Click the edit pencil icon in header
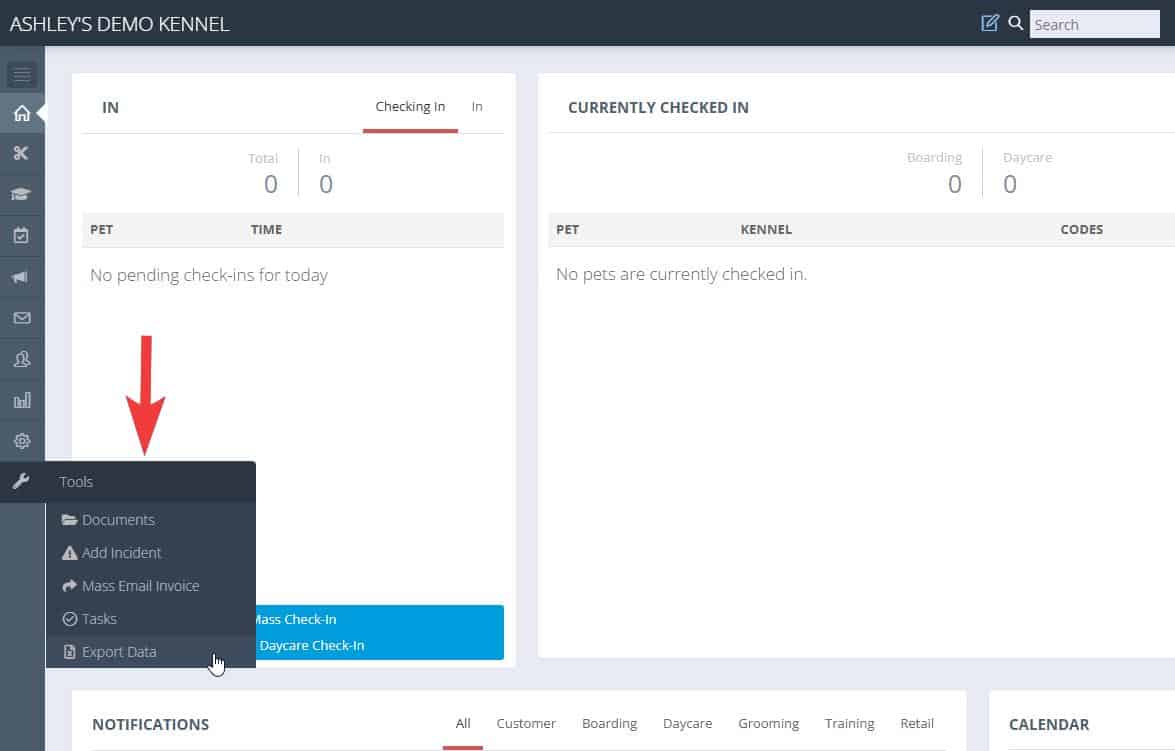Screen dimensions: 1175x751 click(x=990, y=23)
